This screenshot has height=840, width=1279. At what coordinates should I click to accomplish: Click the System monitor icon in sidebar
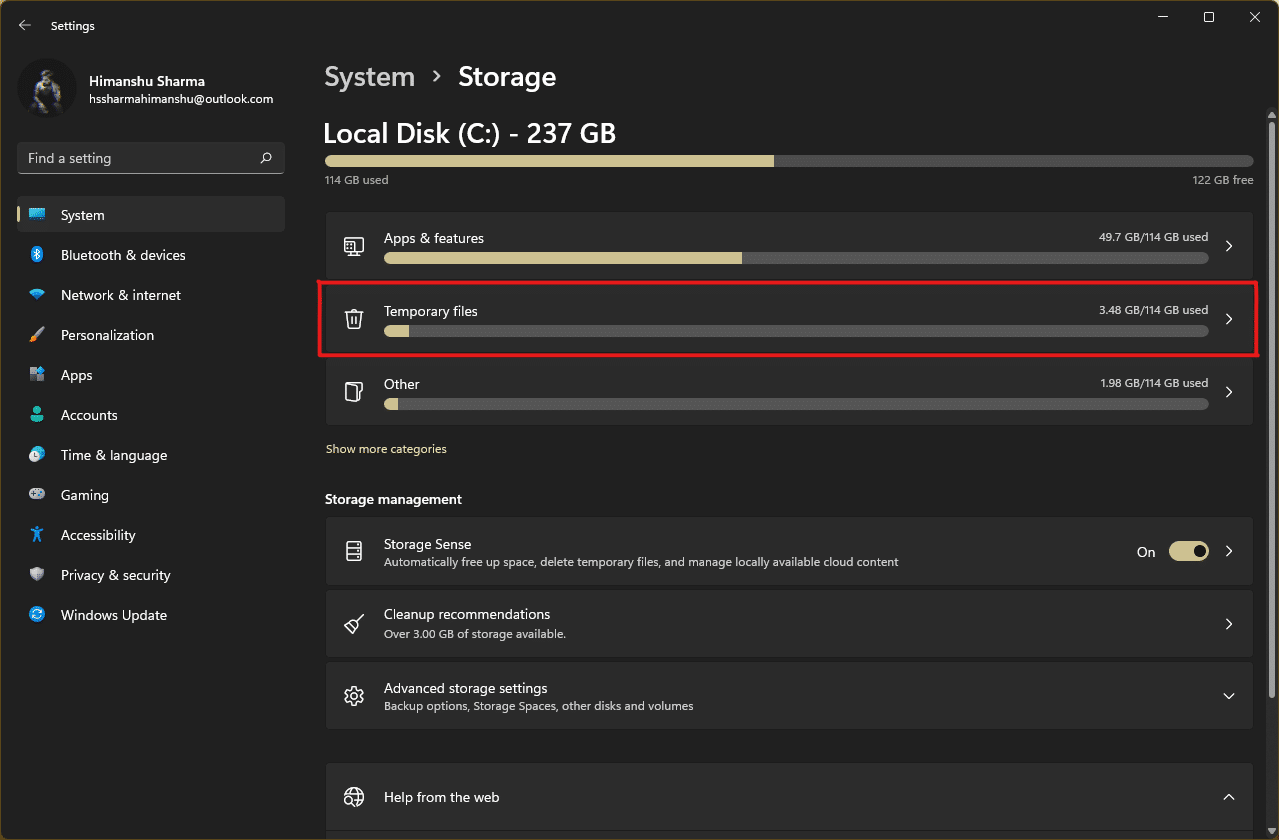(x=37, y=215)
